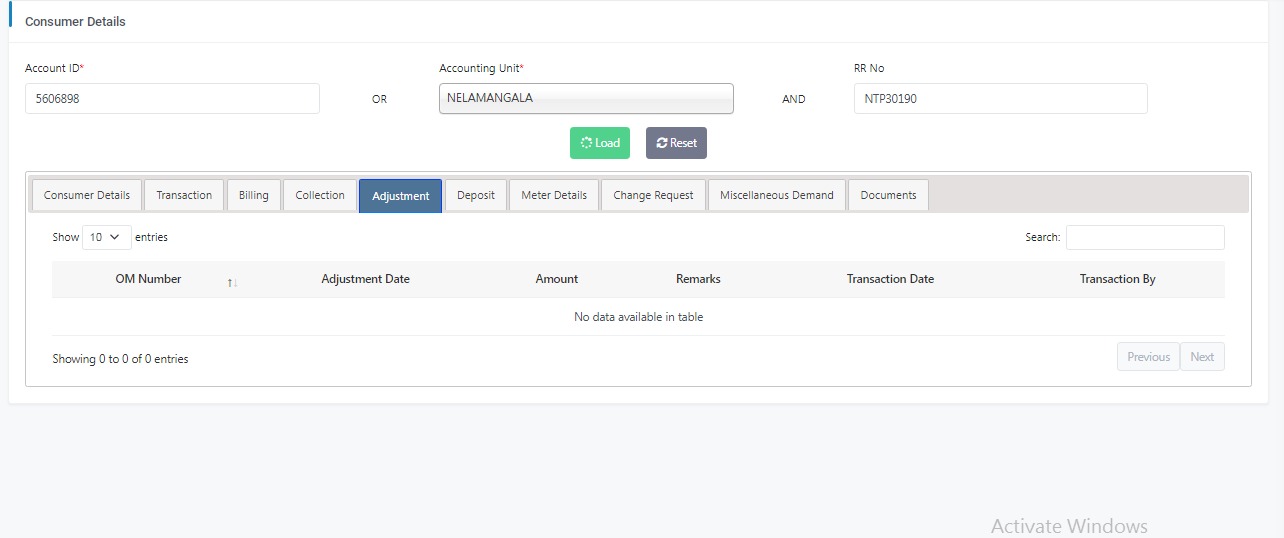The height and width of the screenshot is (538, 1284).
Task: Open the Accounting Unit dropdown
Action: click(x=586, y=99)
